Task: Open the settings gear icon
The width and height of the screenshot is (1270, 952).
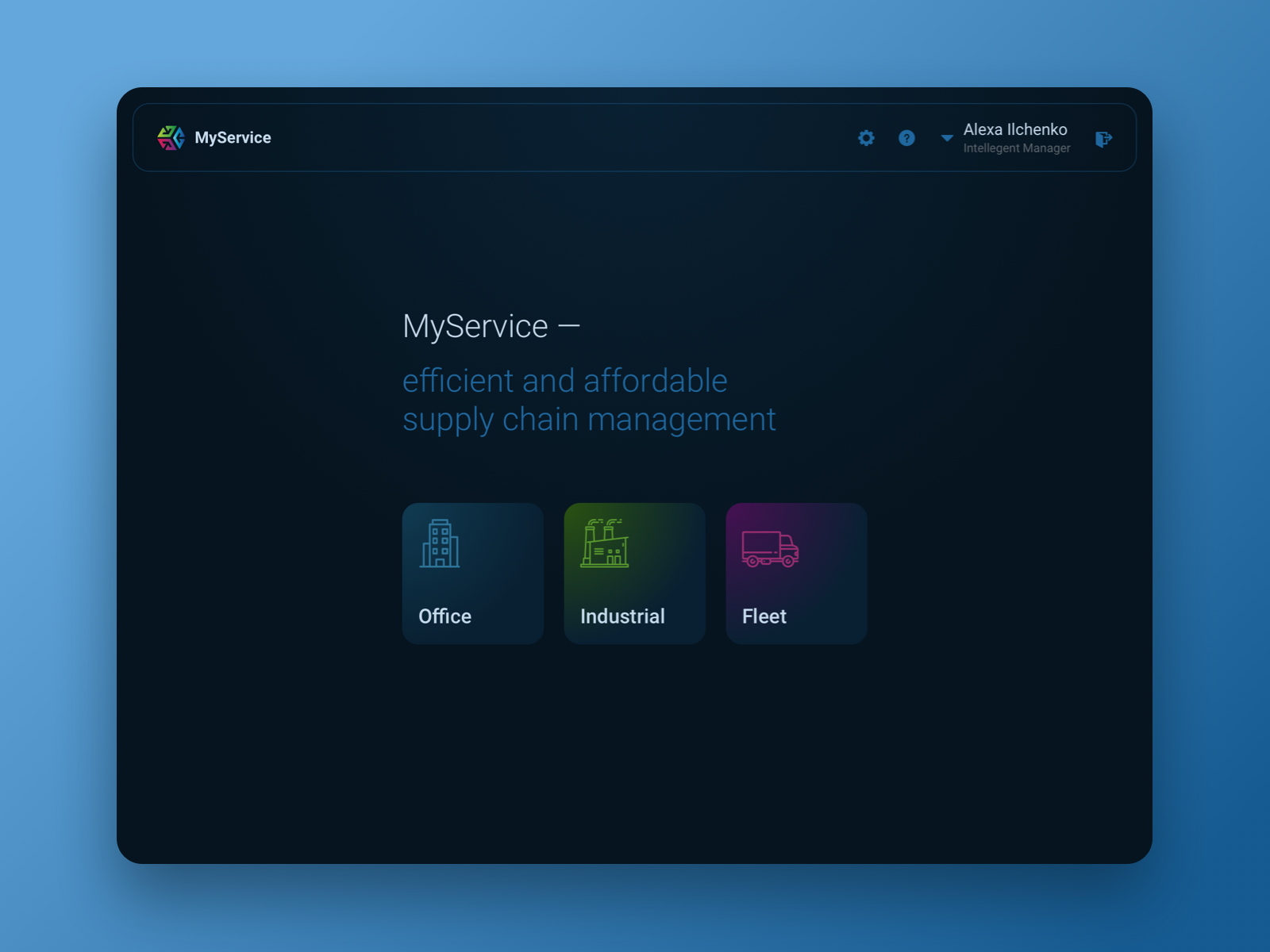Action: [x=866, y=138]
